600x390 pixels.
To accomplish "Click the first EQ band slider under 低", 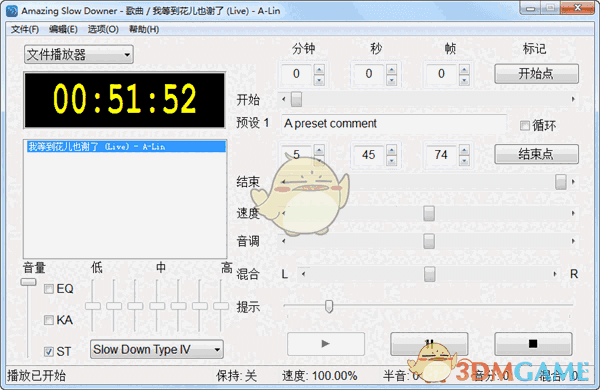I will point(92,306).
